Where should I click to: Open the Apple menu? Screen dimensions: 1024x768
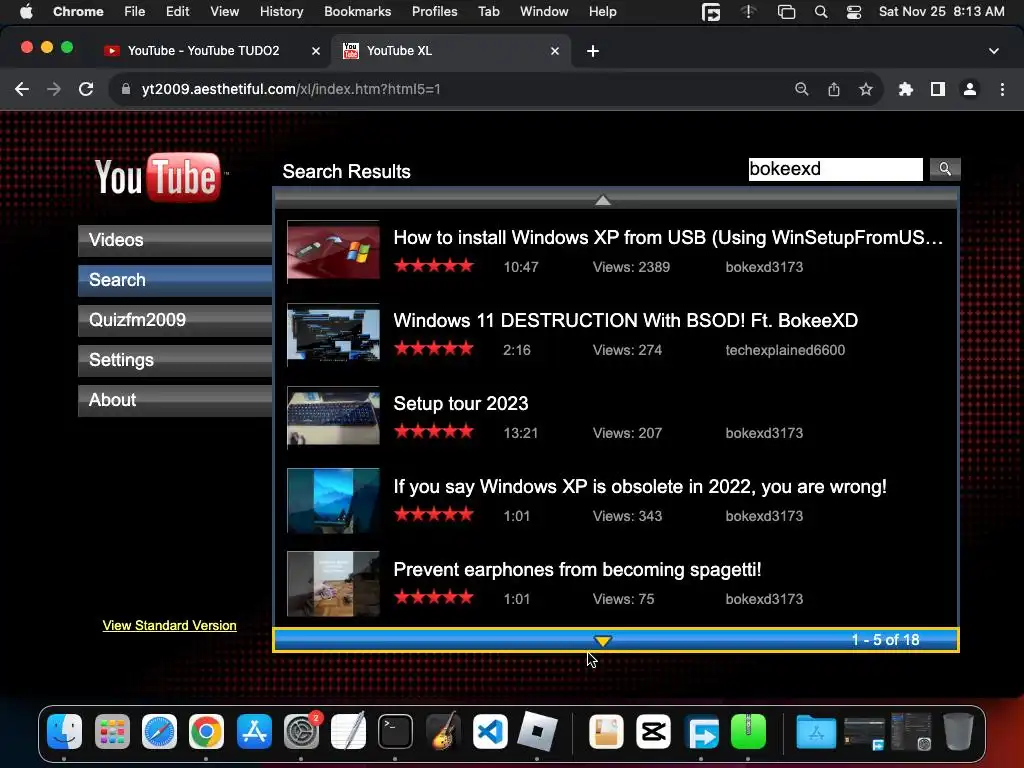(26, 12)
